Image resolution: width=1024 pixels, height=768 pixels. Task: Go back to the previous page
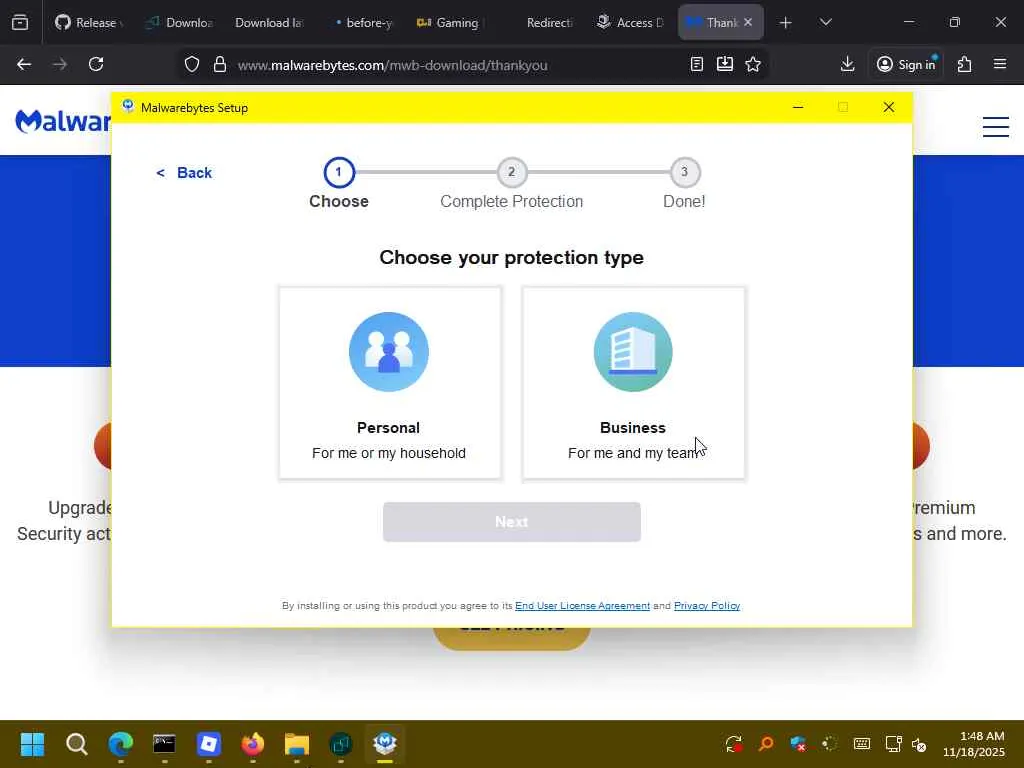click(x=24, y=64)
